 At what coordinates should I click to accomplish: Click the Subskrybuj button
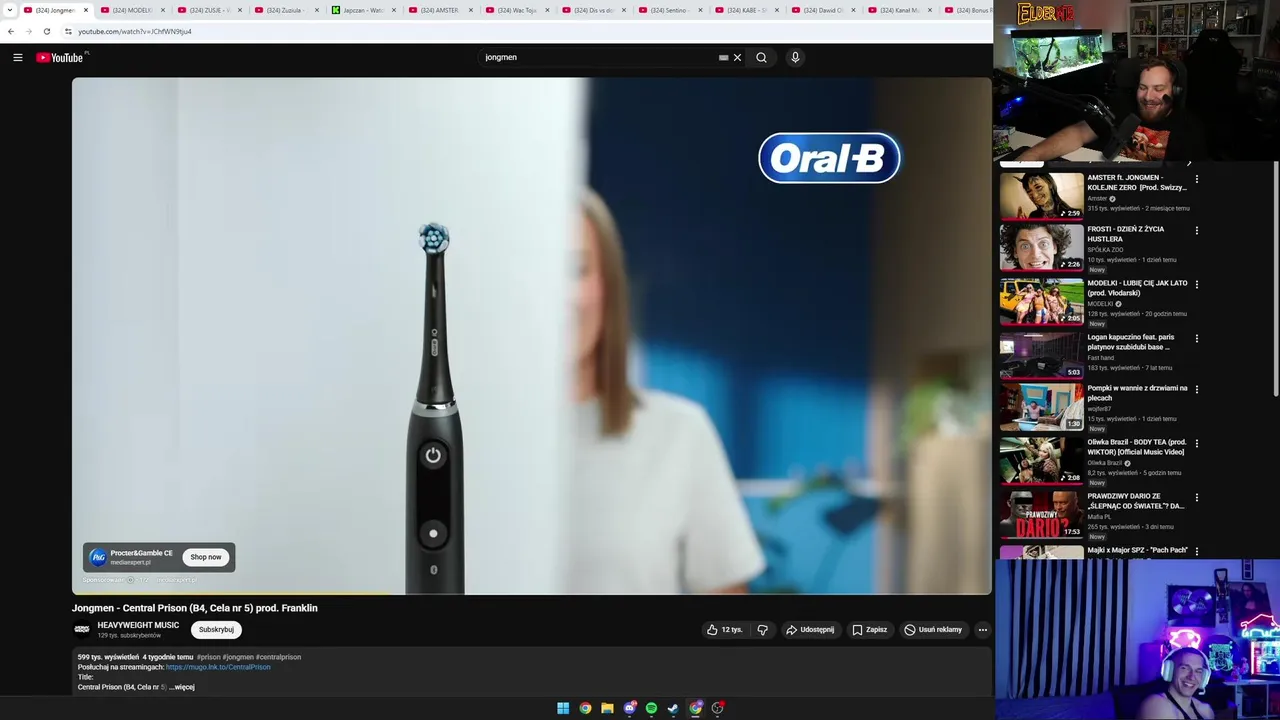[216, 630]
